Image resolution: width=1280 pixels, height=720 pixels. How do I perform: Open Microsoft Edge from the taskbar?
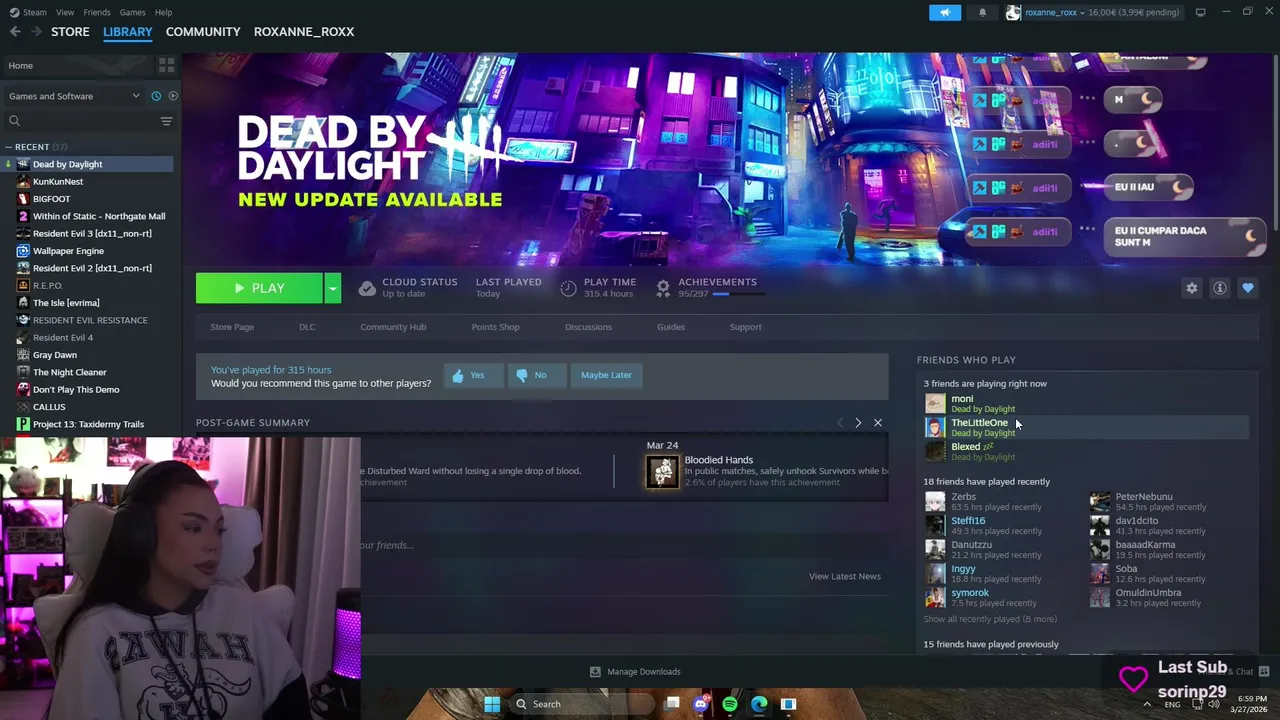(x=759, y=704)
